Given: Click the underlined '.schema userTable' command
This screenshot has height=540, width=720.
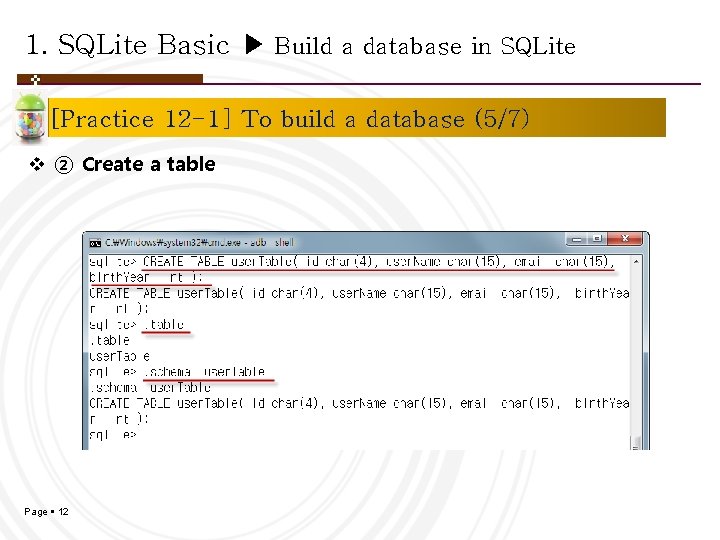Looking at the screenshot, I should pyautogui.click(x=205, y=371).
